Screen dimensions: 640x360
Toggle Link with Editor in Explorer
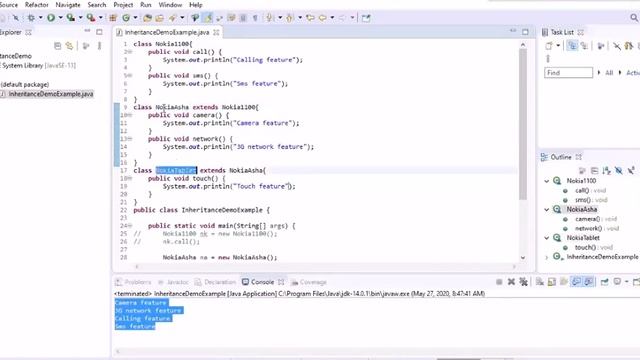pyautogui.click(x=69, y=46)
